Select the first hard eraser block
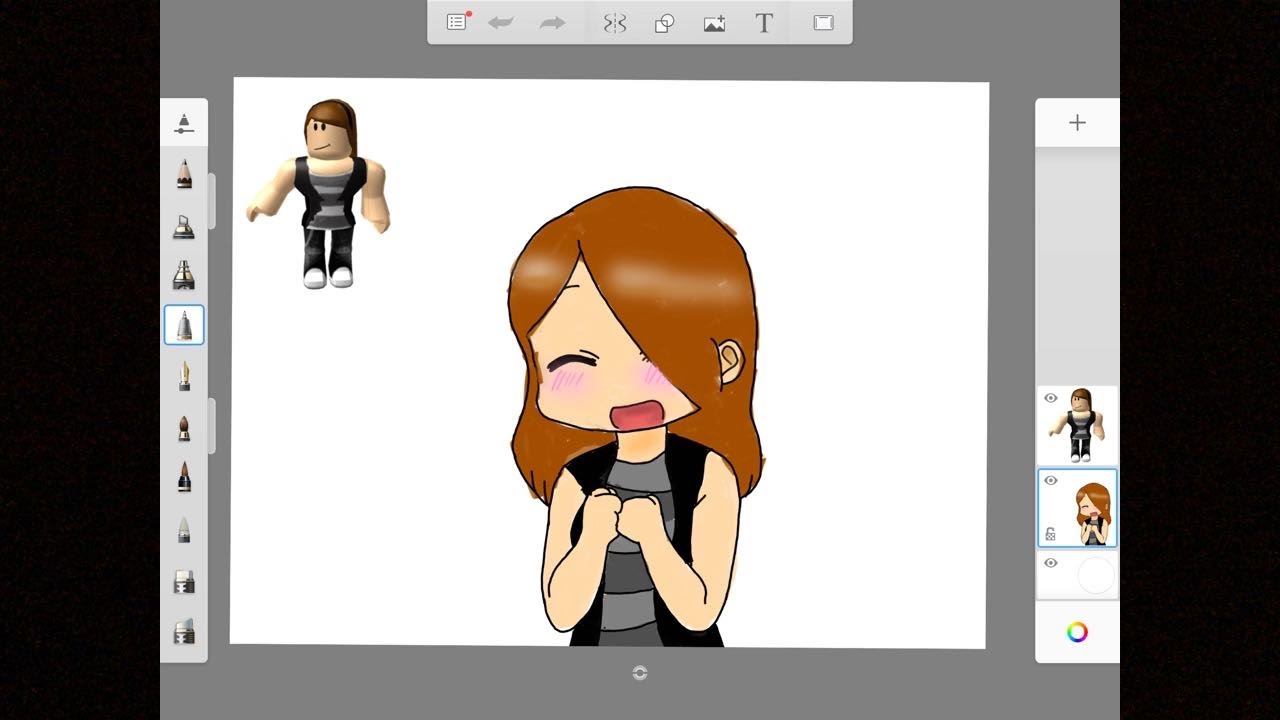This screenshot has height=720, width=1280. point(184,582)
